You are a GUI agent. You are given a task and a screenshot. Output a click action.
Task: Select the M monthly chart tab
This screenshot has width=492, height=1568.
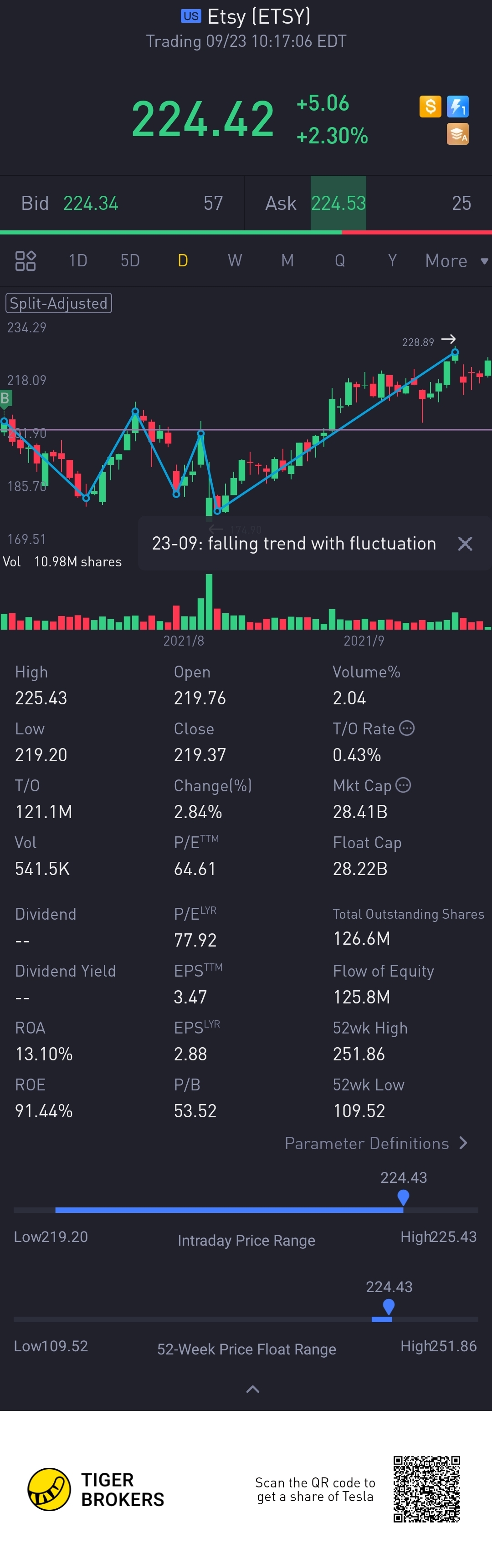coord(287,260)
